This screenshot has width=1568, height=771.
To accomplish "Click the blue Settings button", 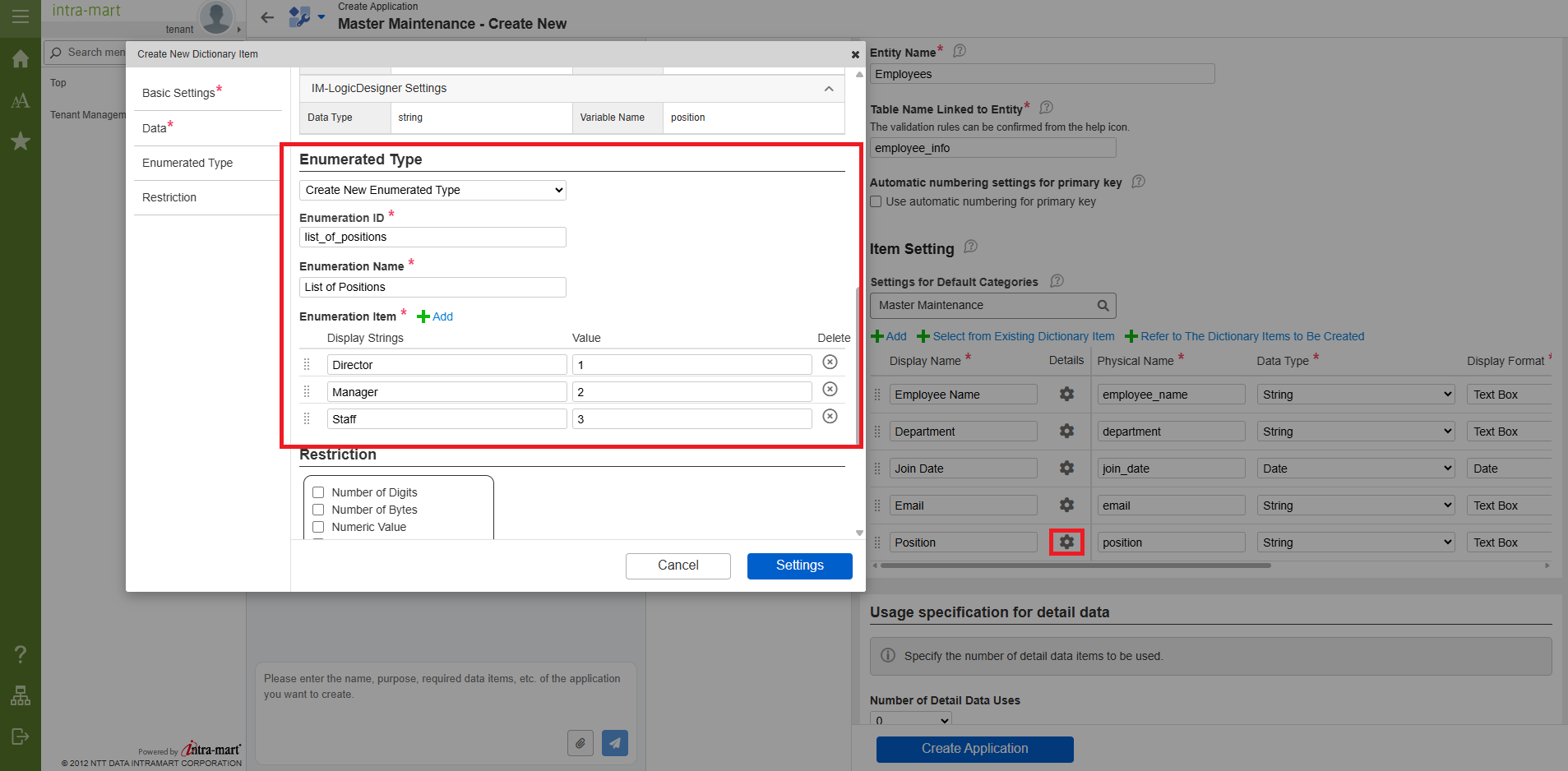I will 799,566.
